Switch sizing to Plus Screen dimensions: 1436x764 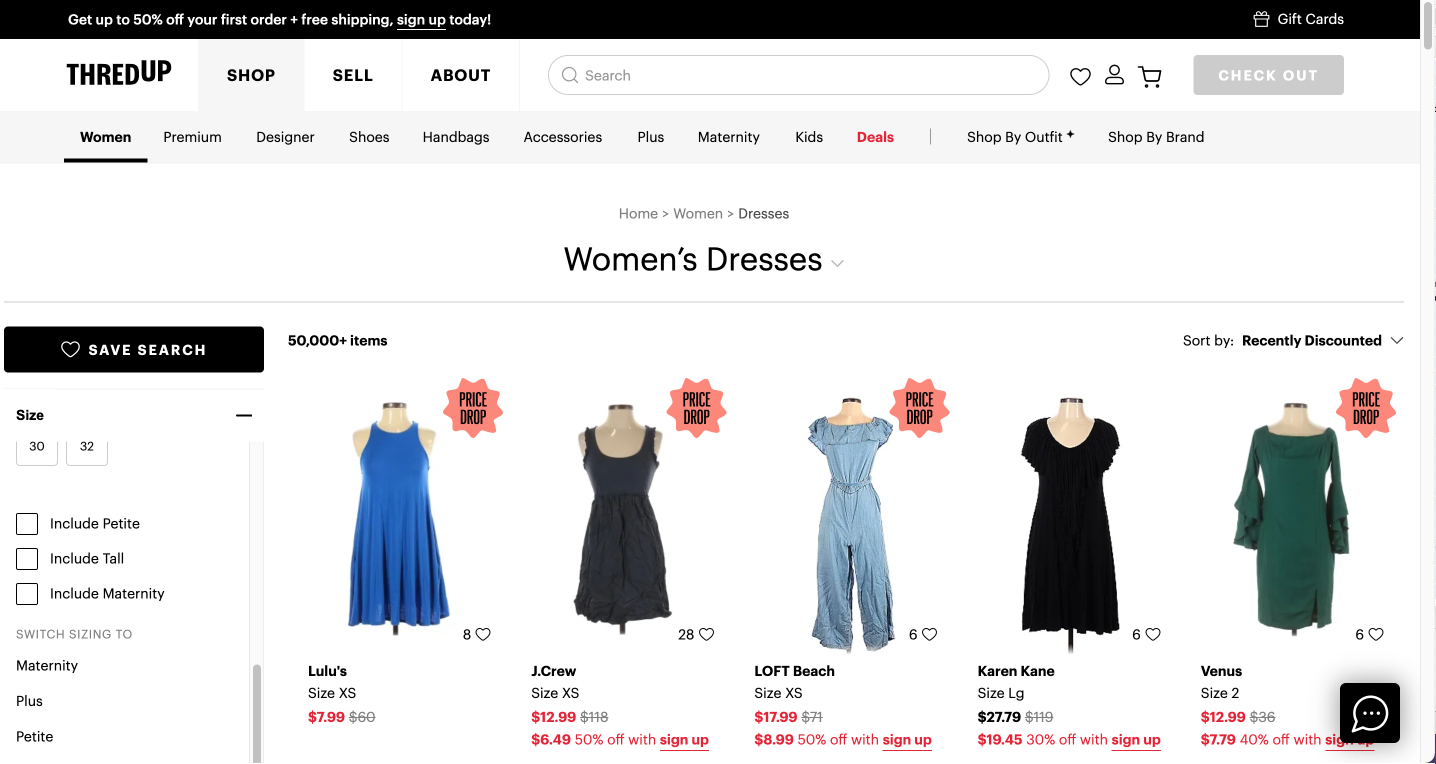pos(30,701)
